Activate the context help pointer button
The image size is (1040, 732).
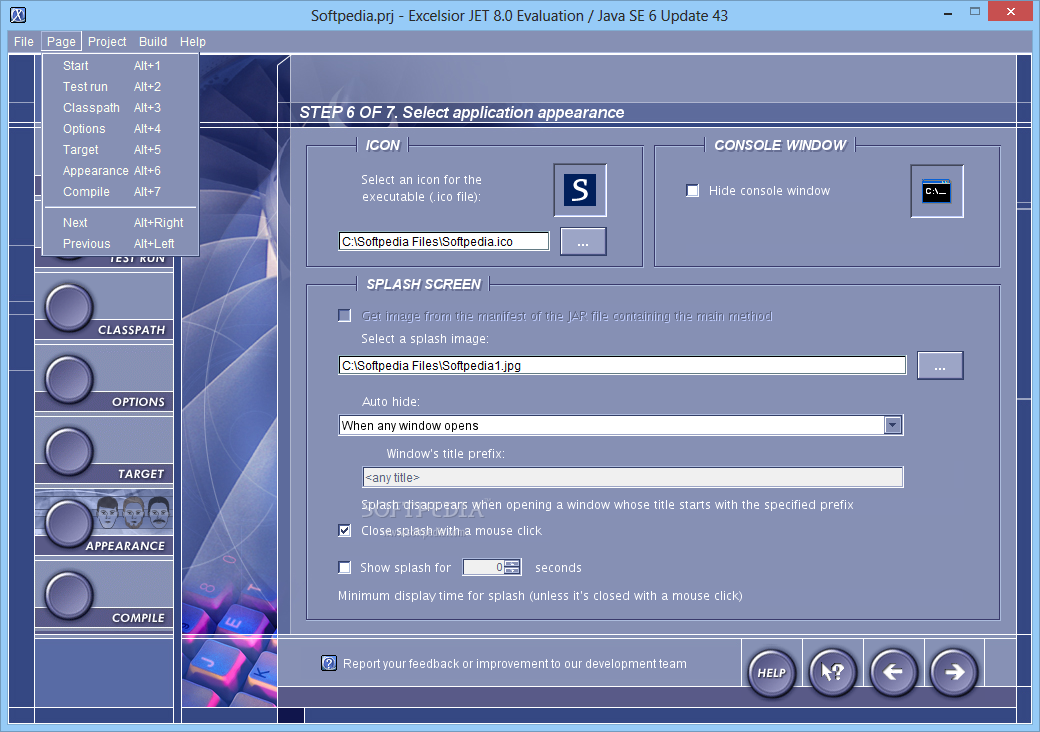[x=832, y=672]
